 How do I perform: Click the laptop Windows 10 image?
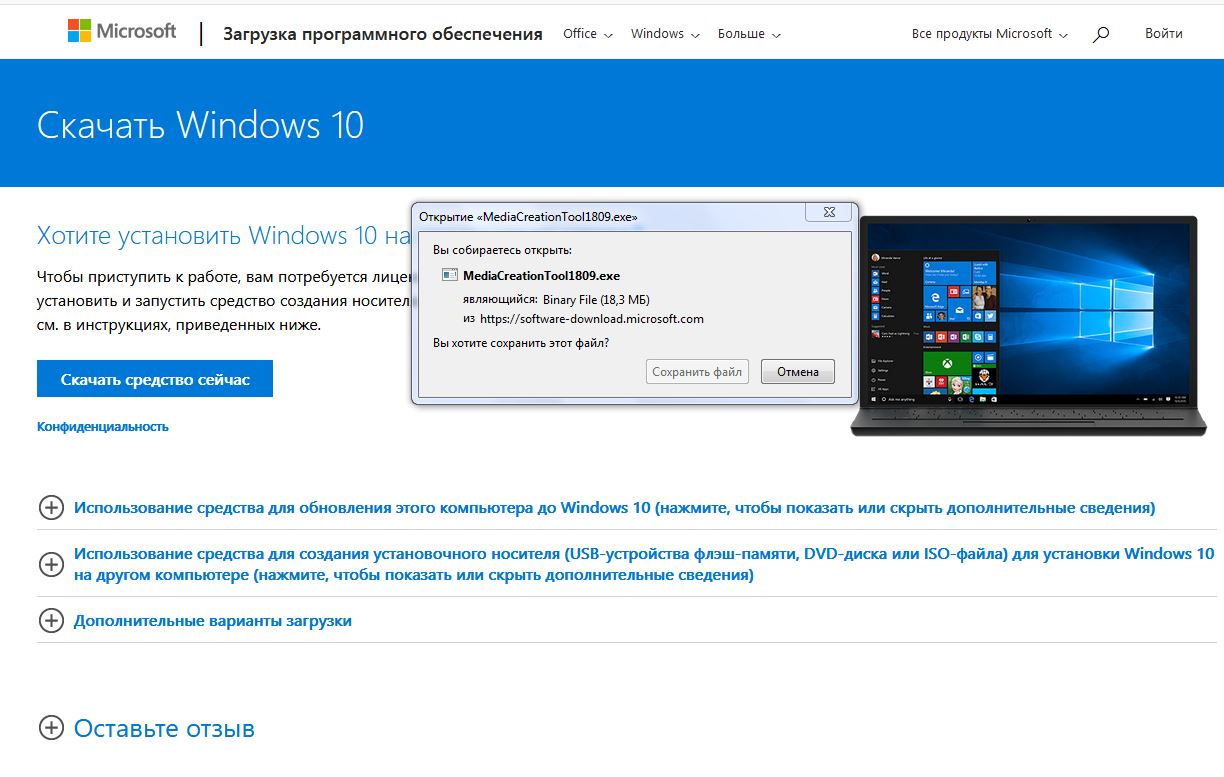(1030, 326)
